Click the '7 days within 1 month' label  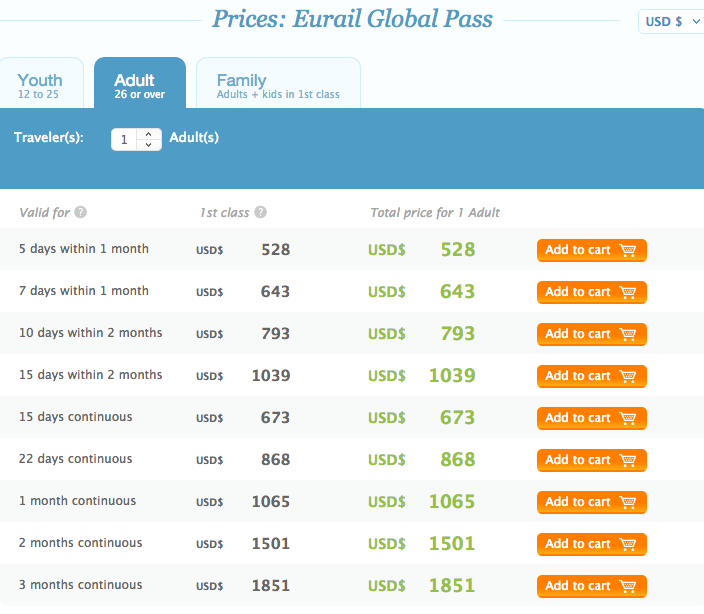click(84, 291)
